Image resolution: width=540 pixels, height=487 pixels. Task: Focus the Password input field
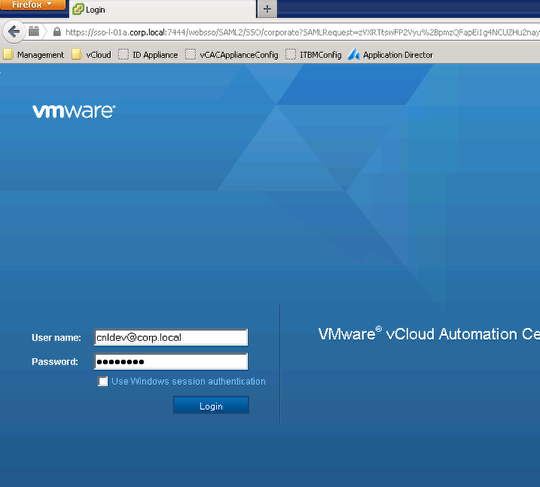171,362
